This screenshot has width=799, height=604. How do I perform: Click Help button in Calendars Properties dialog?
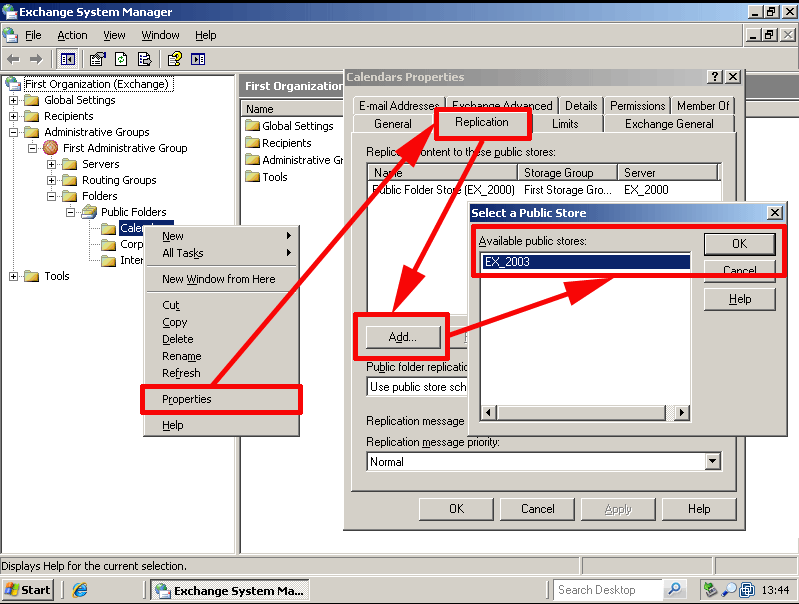pos(699,509)
